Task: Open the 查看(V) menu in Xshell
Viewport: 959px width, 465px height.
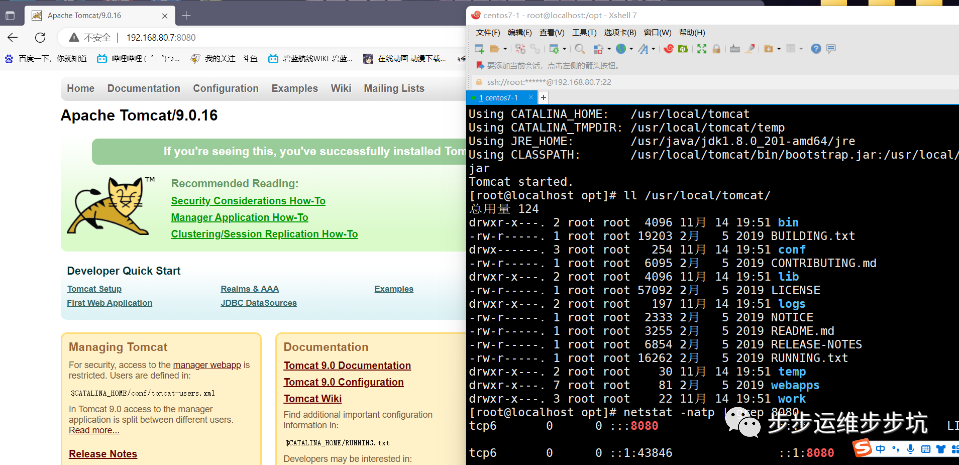Action: click(552, 32)
